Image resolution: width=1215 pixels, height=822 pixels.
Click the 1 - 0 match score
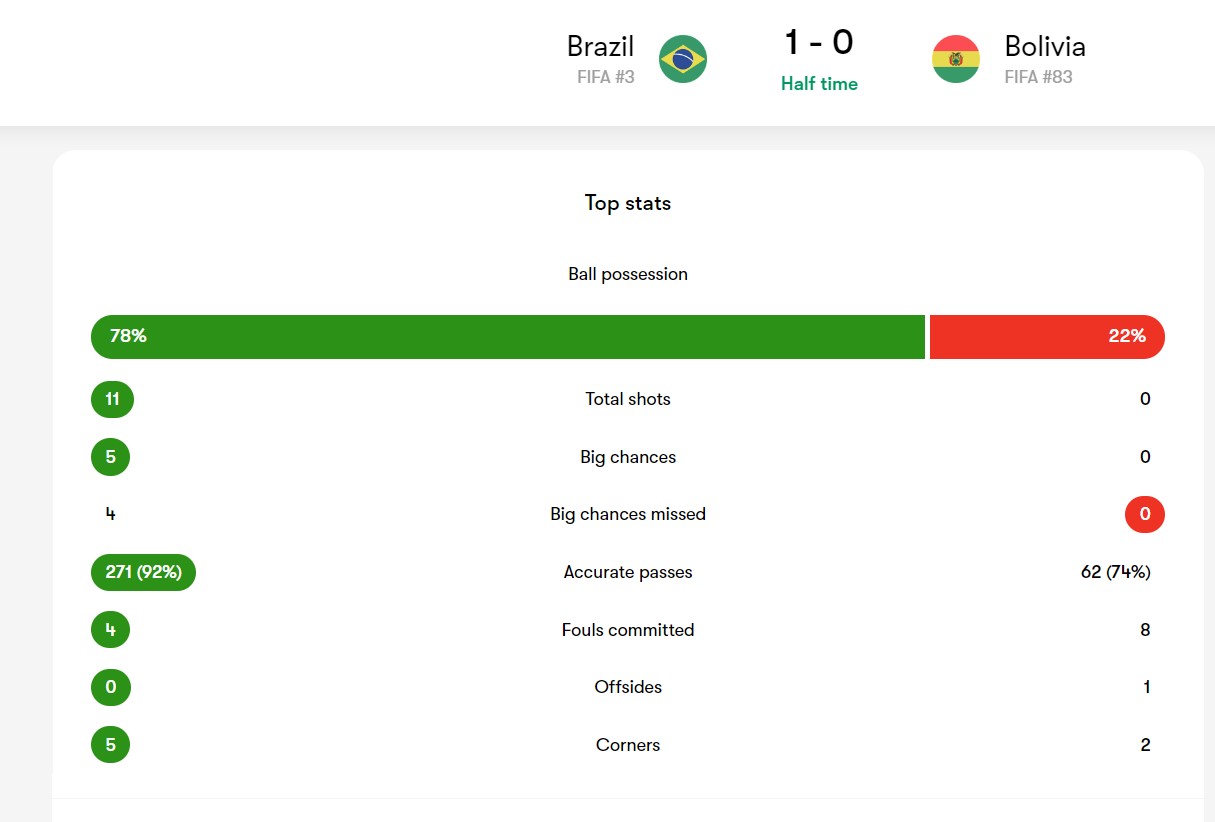click(x=819, y=43)
